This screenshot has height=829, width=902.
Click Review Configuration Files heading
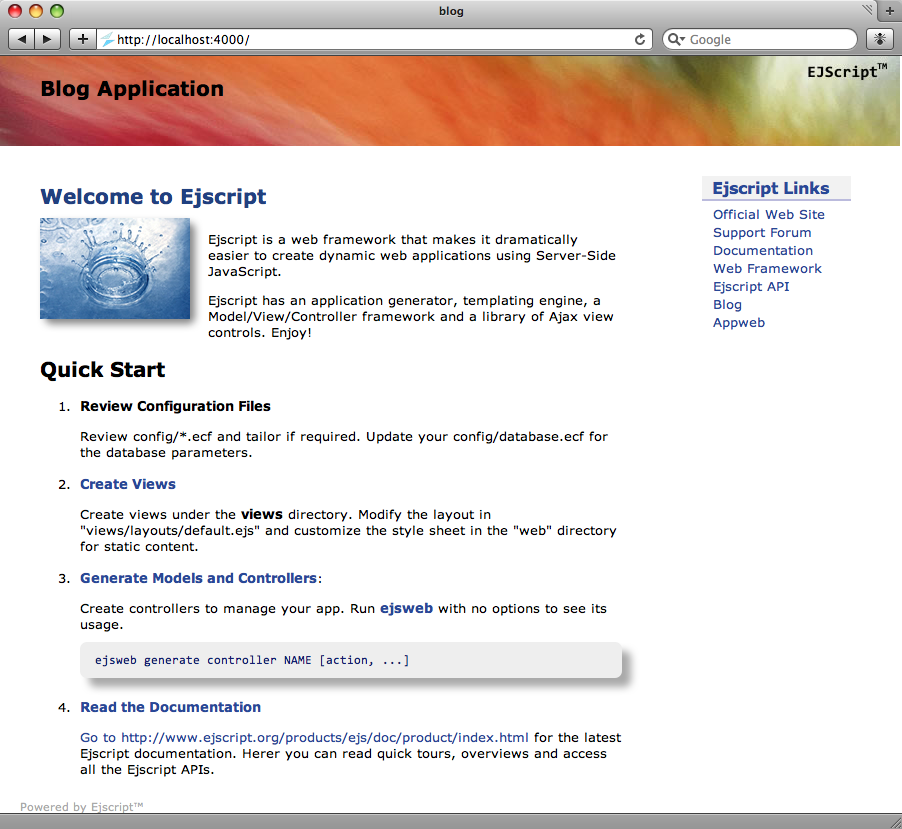click(175, 406)
